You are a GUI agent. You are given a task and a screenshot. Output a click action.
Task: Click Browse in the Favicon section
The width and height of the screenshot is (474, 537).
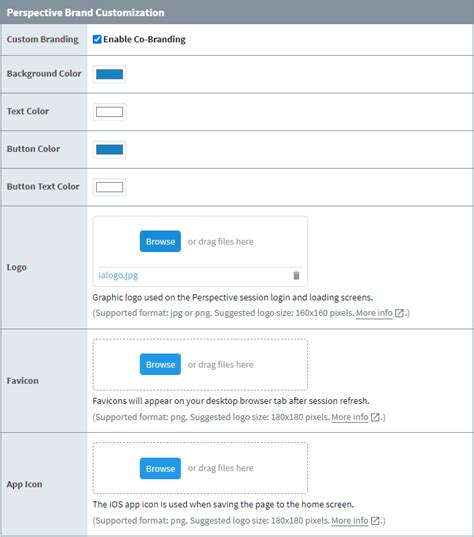tap(160, 364)
